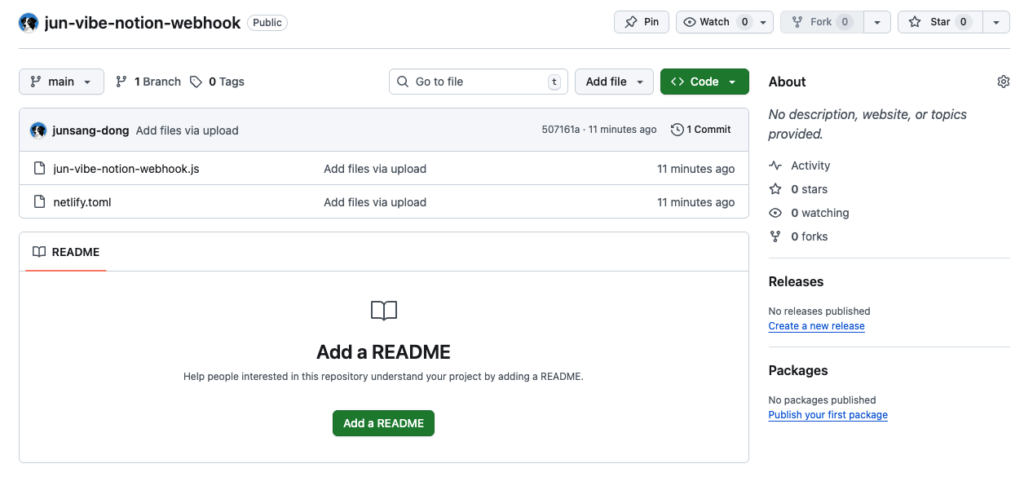Open the 0 watching link

[x=809, y=212]
